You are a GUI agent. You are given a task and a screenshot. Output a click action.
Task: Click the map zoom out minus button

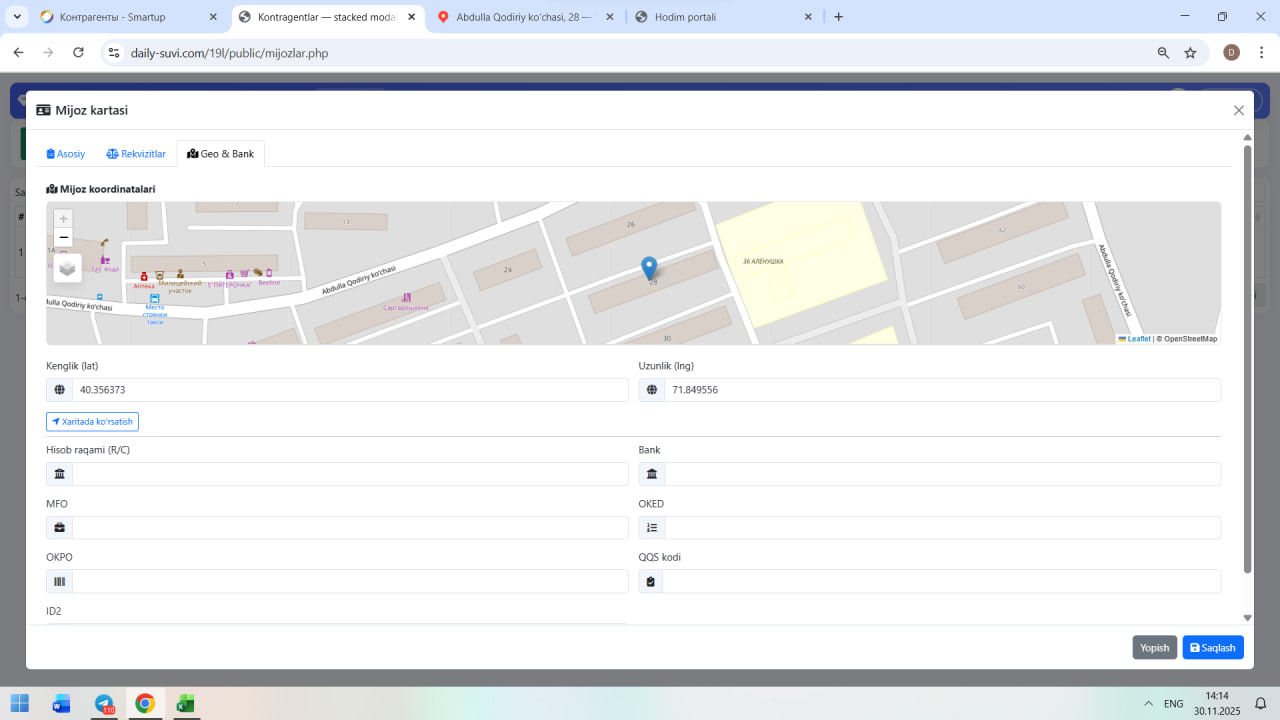[64, 238]
